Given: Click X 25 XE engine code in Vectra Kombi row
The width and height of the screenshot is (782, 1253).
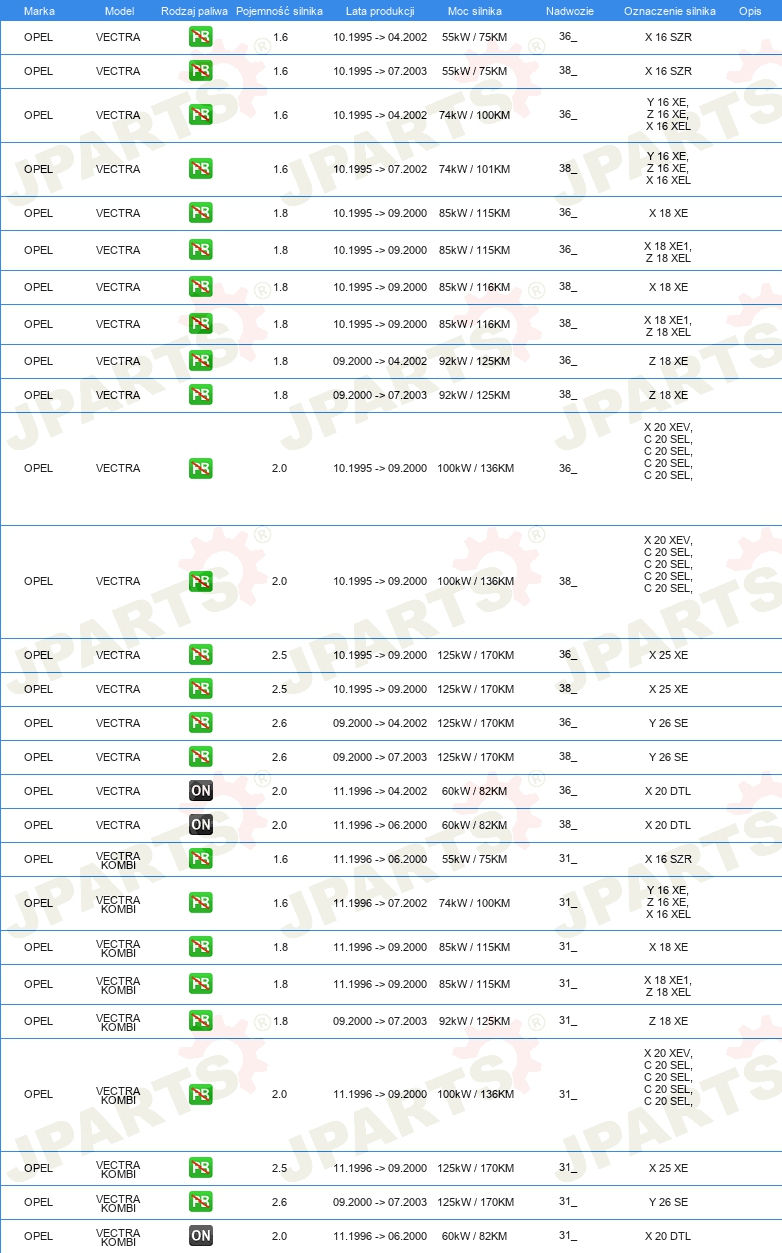Looking at the screenshot, I should coord(668,1168).
